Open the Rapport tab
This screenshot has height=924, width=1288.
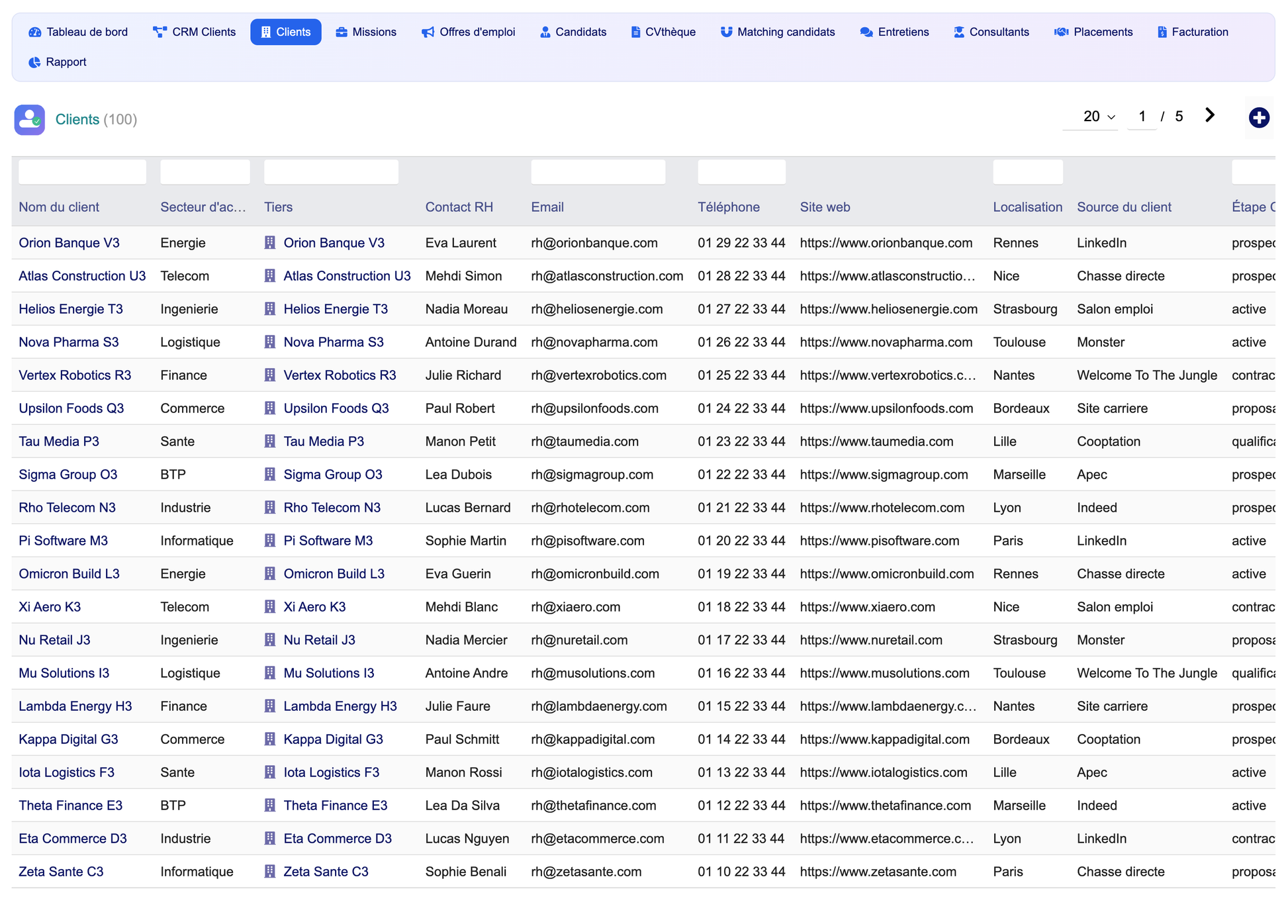click(58, 62)
